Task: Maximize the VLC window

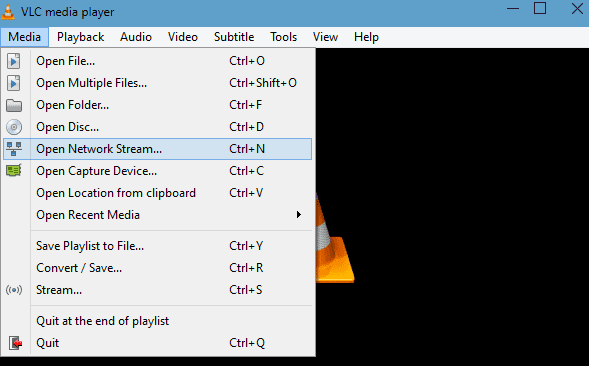Action: pyautogui.click(x=540, y=8)
